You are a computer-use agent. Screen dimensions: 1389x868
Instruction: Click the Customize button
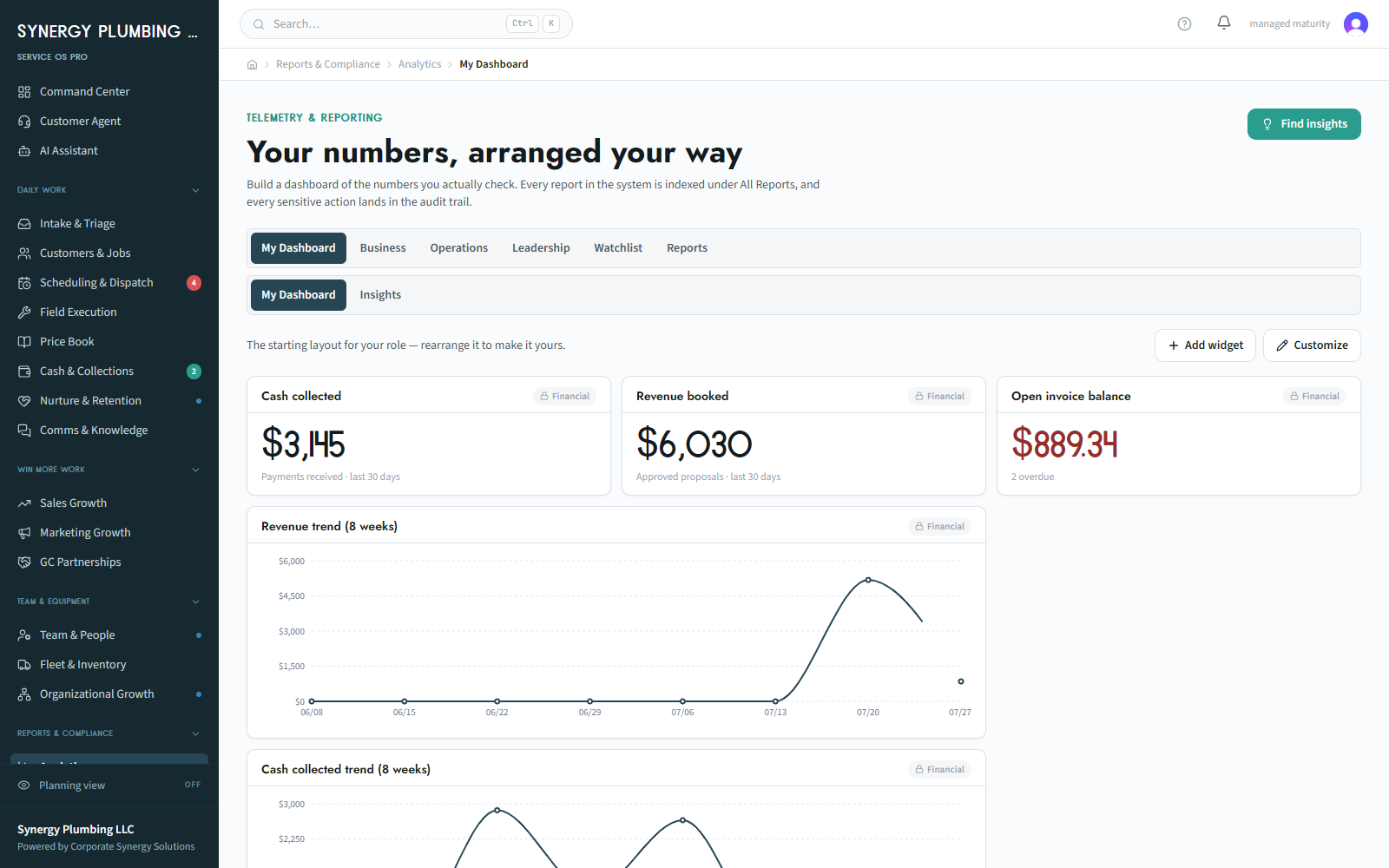click(x=1312, y=345)
